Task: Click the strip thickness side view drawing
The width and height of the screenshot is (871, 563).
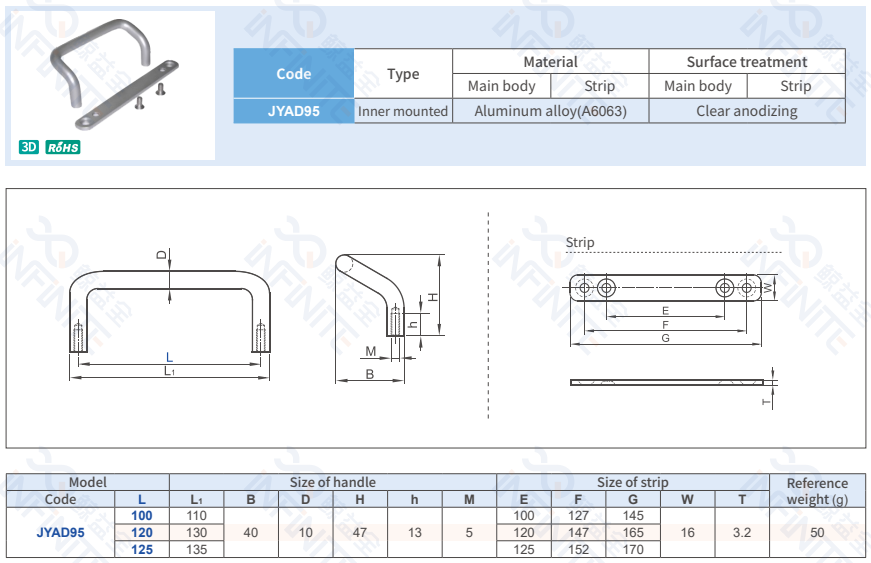Action: [666, 382]
